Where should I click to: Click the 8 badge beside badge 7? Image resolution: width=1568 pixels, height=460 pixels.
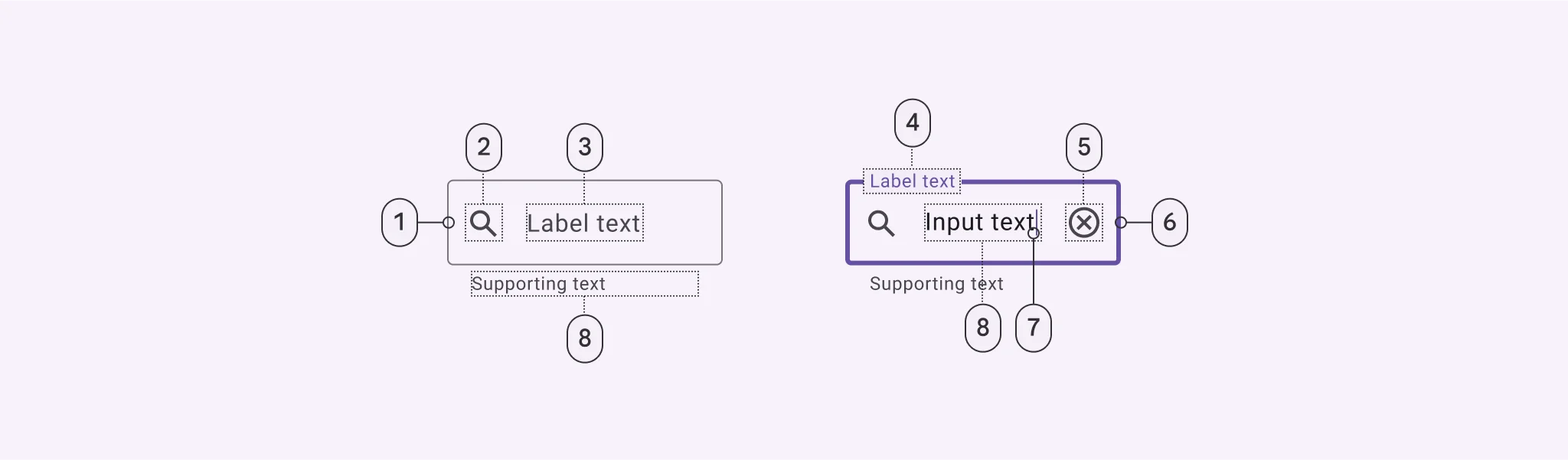(983, 328)
